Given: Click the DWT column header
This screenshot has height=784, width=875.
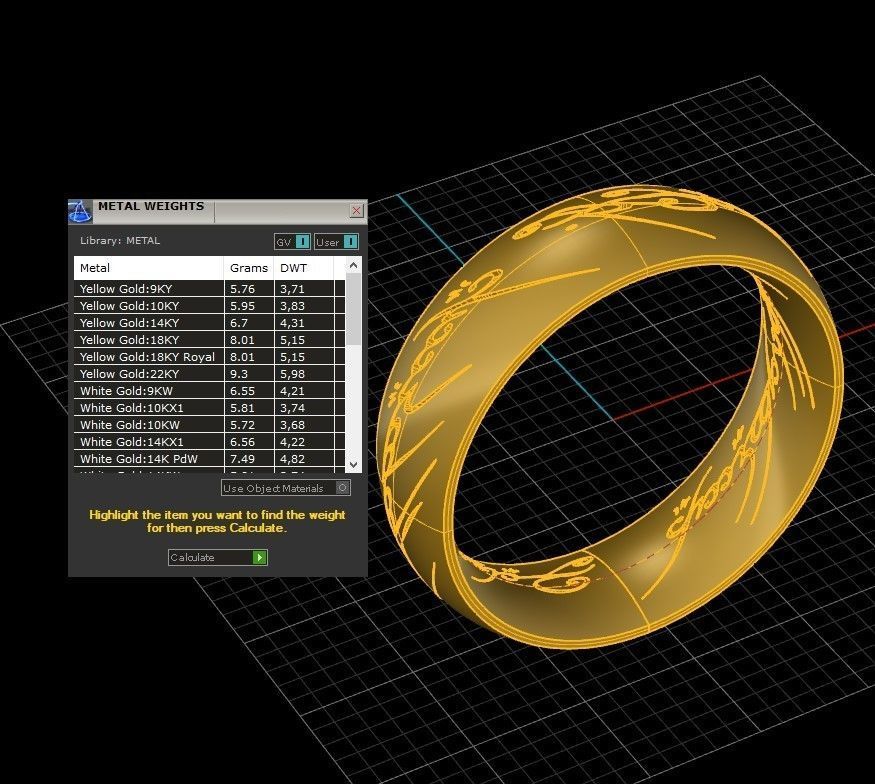Looking at the screenshot, I should click(304, 268).
